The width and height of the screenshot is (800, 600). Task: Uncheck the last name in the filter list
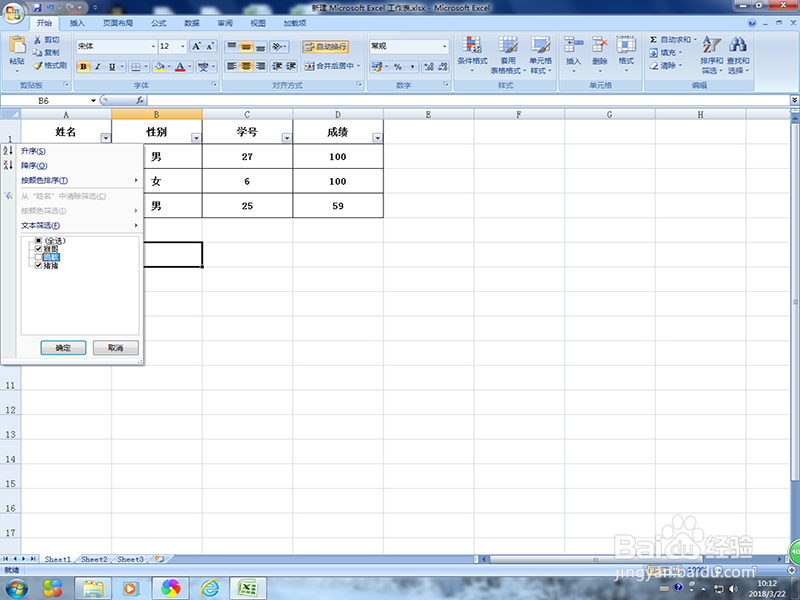tap(38, 265)
